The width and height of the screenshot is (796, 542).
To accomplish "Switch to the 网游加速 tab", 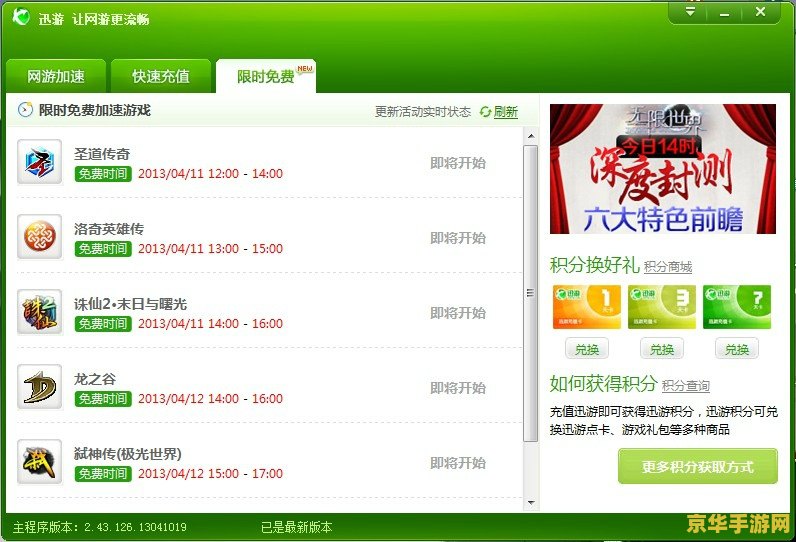I will click(56, 76).
